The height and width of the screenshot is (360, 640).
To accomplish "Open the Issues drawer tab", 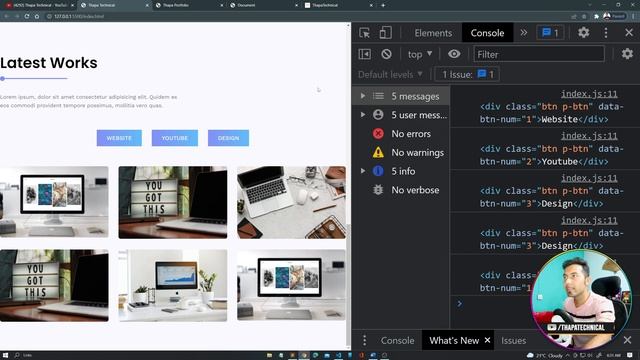I will click(513, 340).
